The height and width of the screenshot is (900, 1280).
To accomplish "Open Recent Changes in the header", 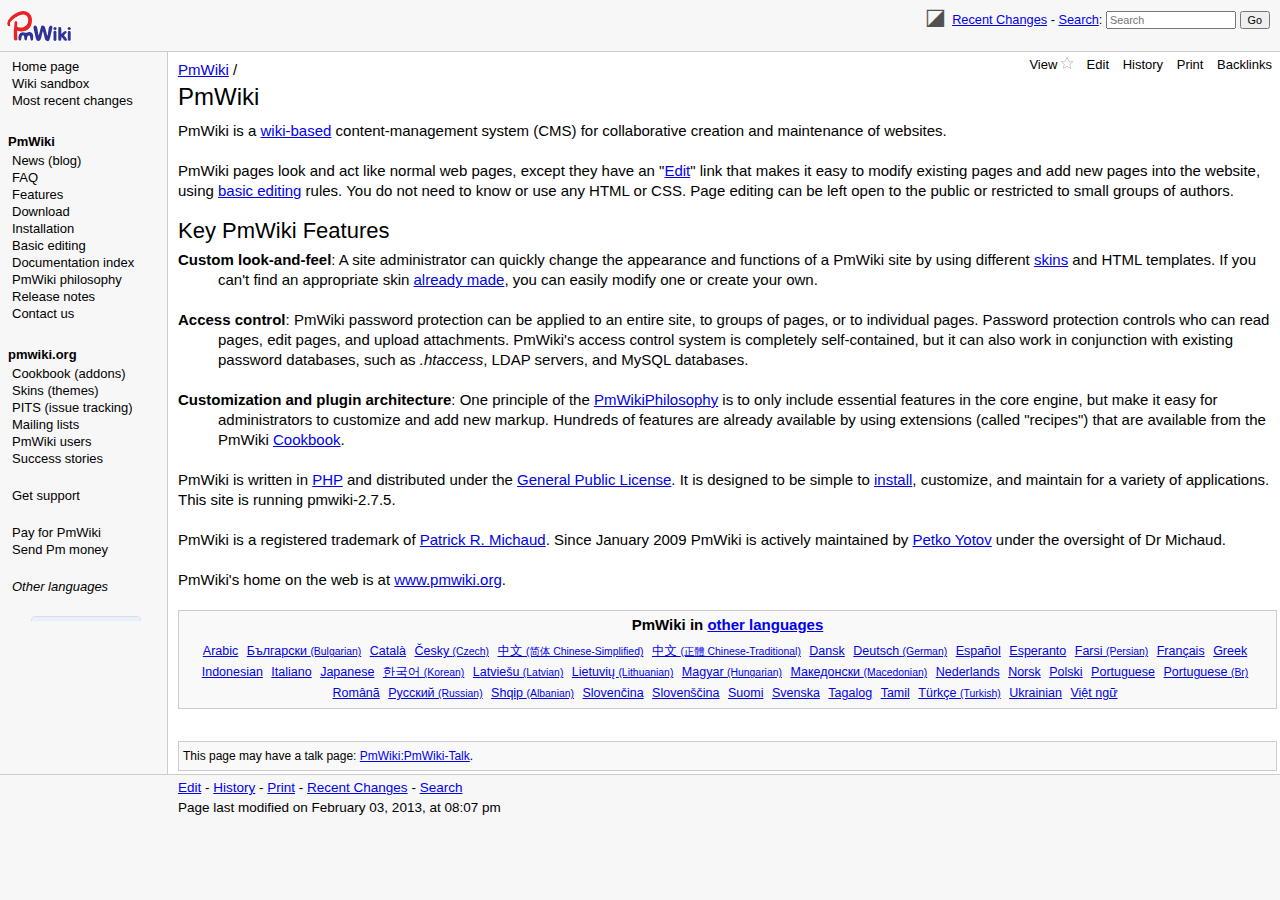I will [x=999, y=20].
